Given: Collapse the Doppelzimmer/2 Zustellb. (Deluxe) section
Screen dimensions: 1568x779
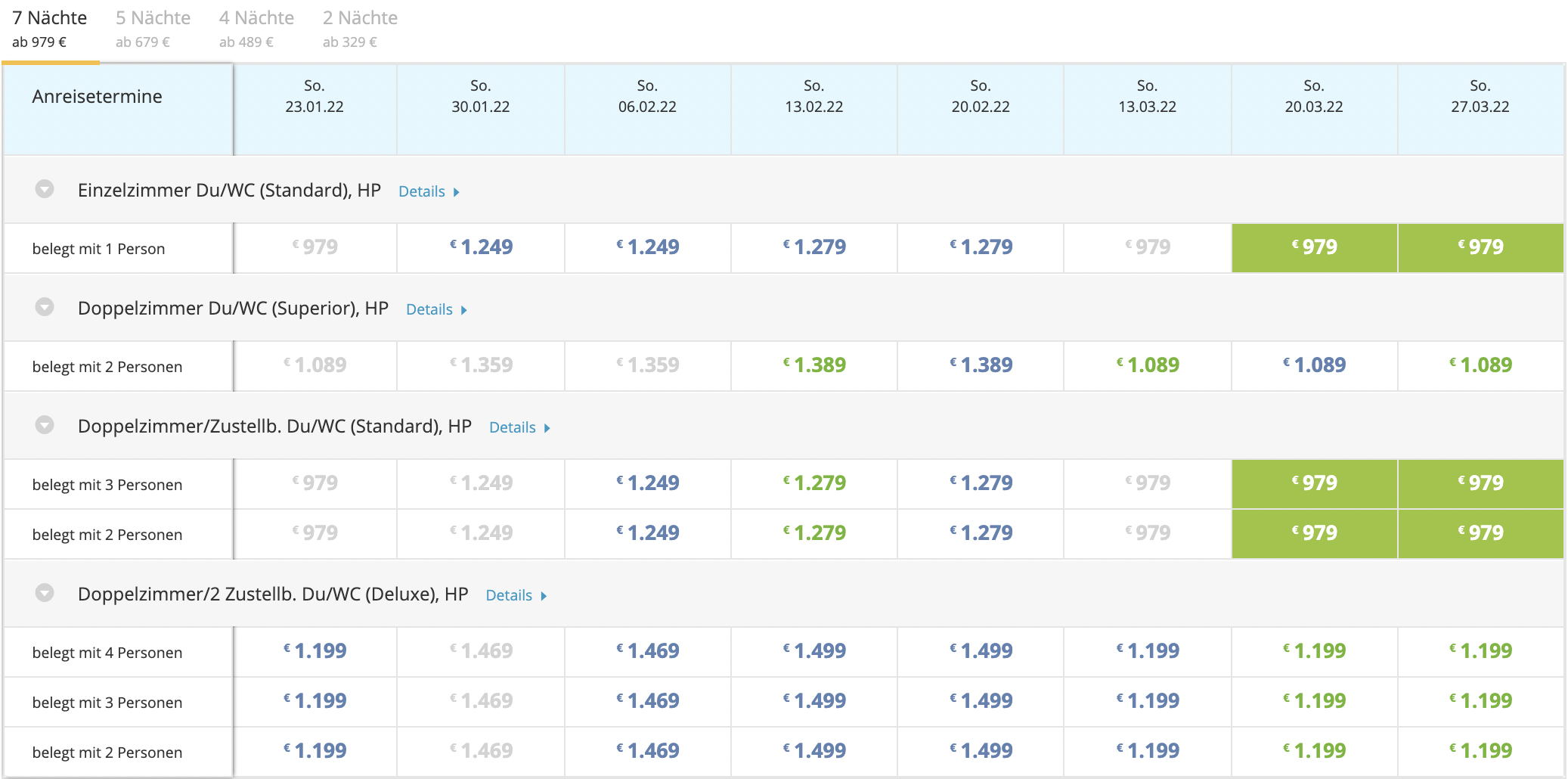Looking at the screenshot, I should tap(45, 593).
